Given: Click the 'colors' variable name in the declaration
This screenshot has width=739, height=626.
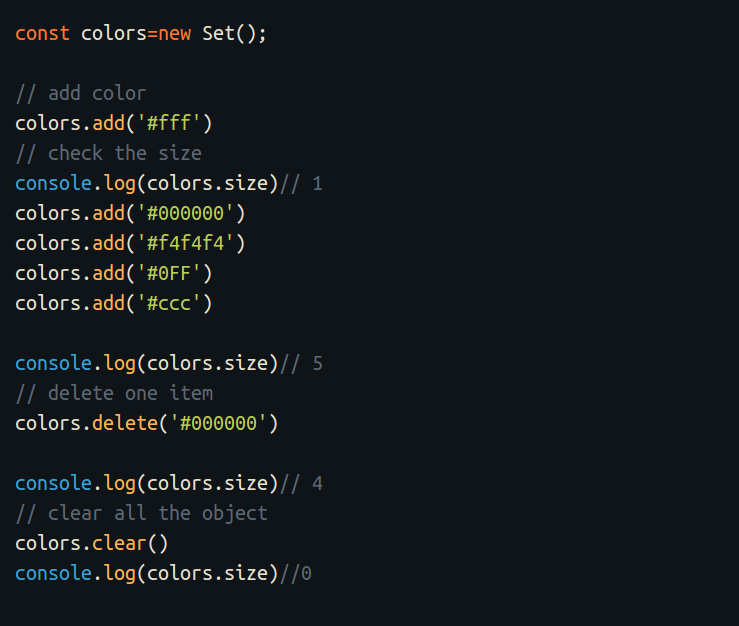Looking at the screenshot, I should (114, 33).
